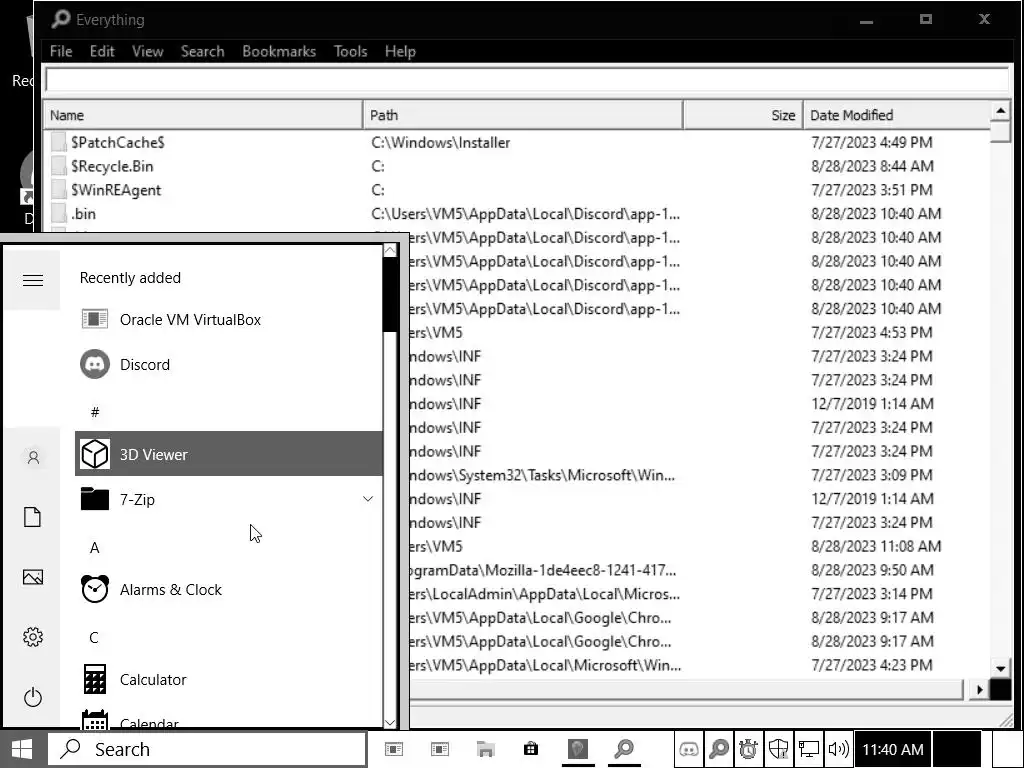Open the 3D Viewer app in Start menu

[229, 454]
